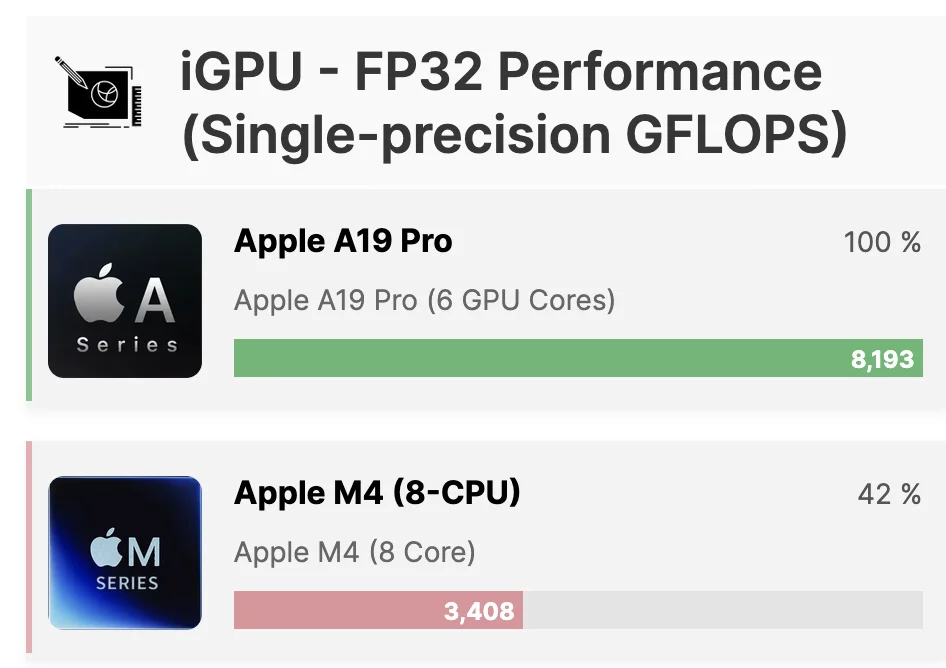946x668 pixels.
Task: Open the bold Apple A19 Pro title link
Action: [343, 242]
